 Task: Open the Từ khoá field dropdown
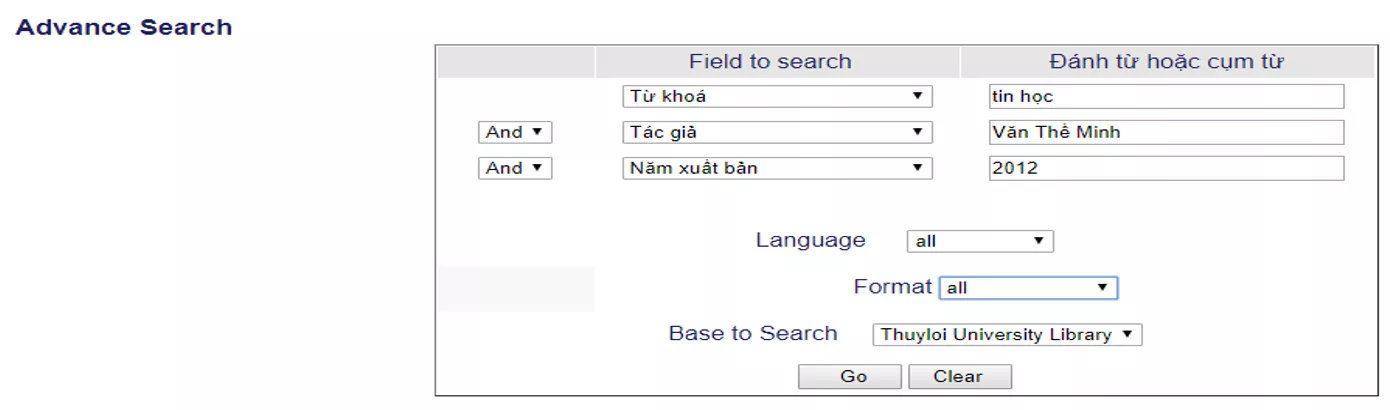tap(777, 97)
